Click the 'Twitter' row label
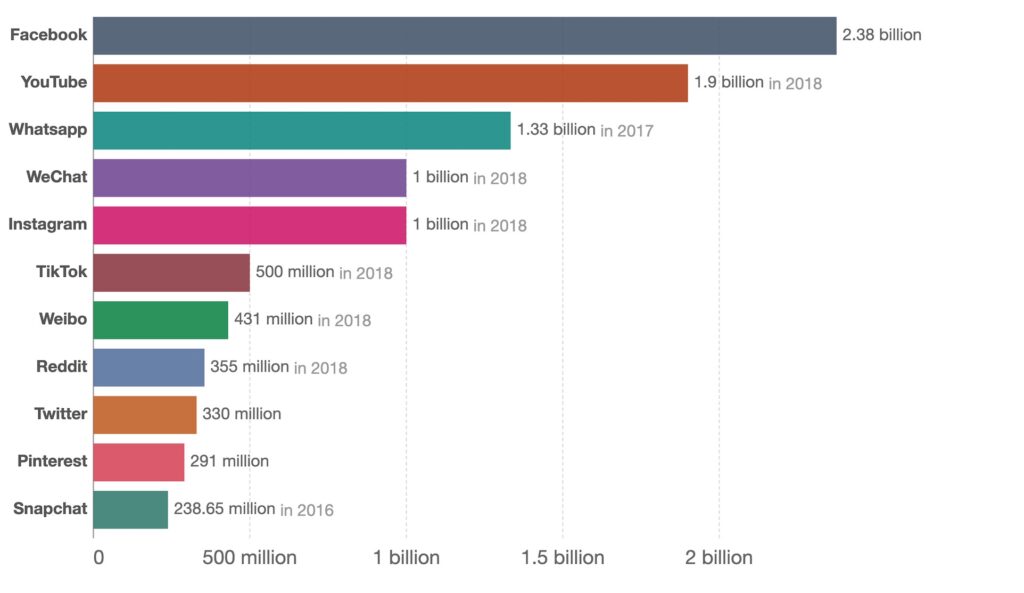Screen dimensions: 1024x593 point(61,413)
